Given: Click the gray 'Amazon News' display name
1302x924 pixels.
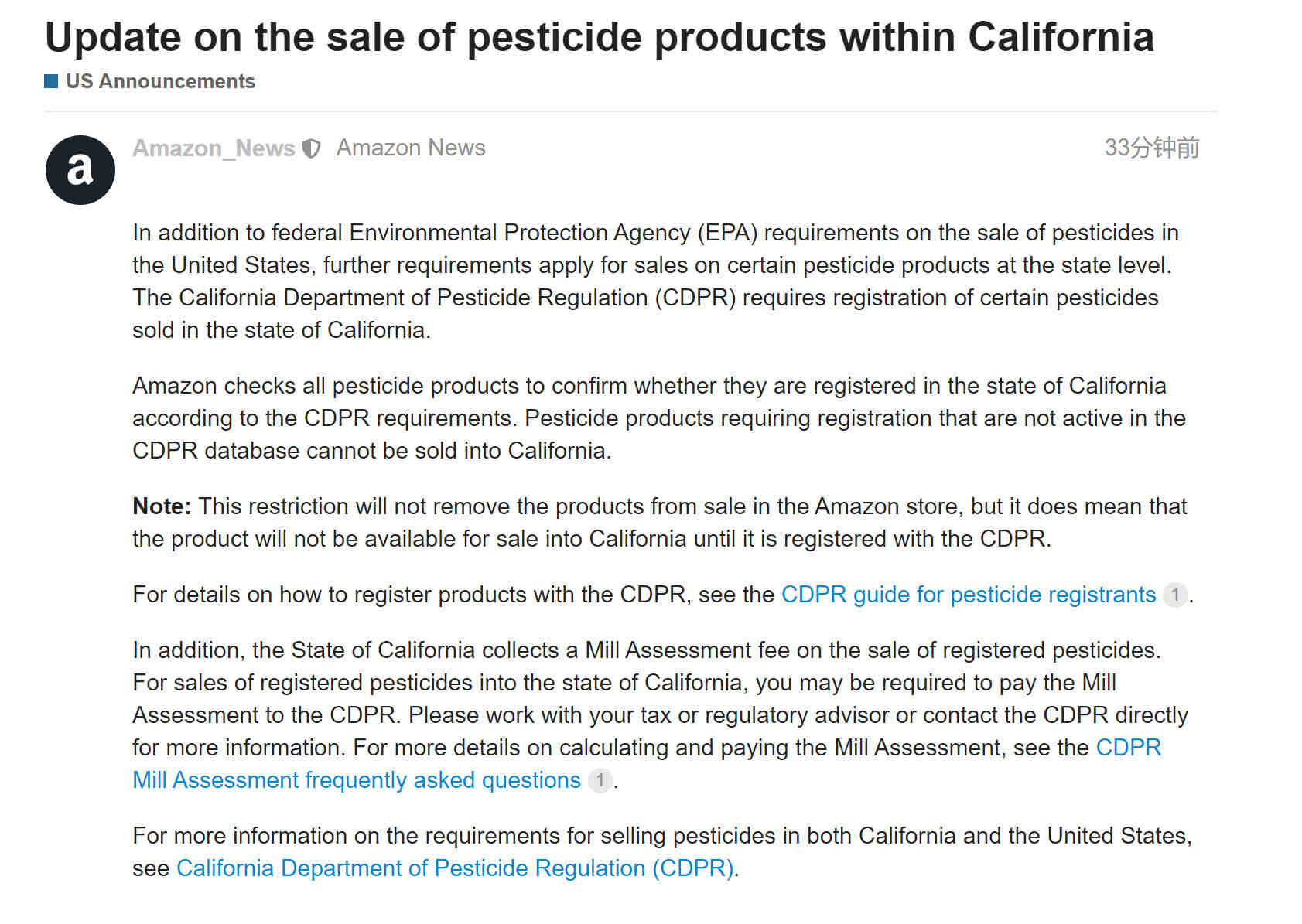Looking at the screenshot, I should [x=411, y=148].
